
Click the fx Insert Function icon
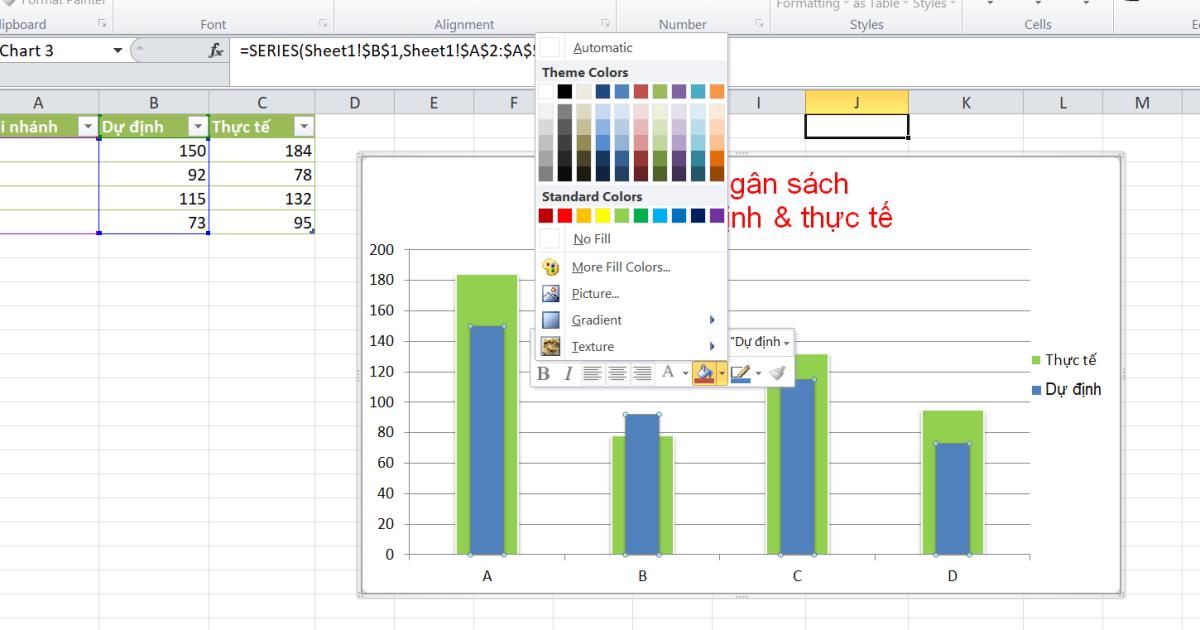coord(215,50)
